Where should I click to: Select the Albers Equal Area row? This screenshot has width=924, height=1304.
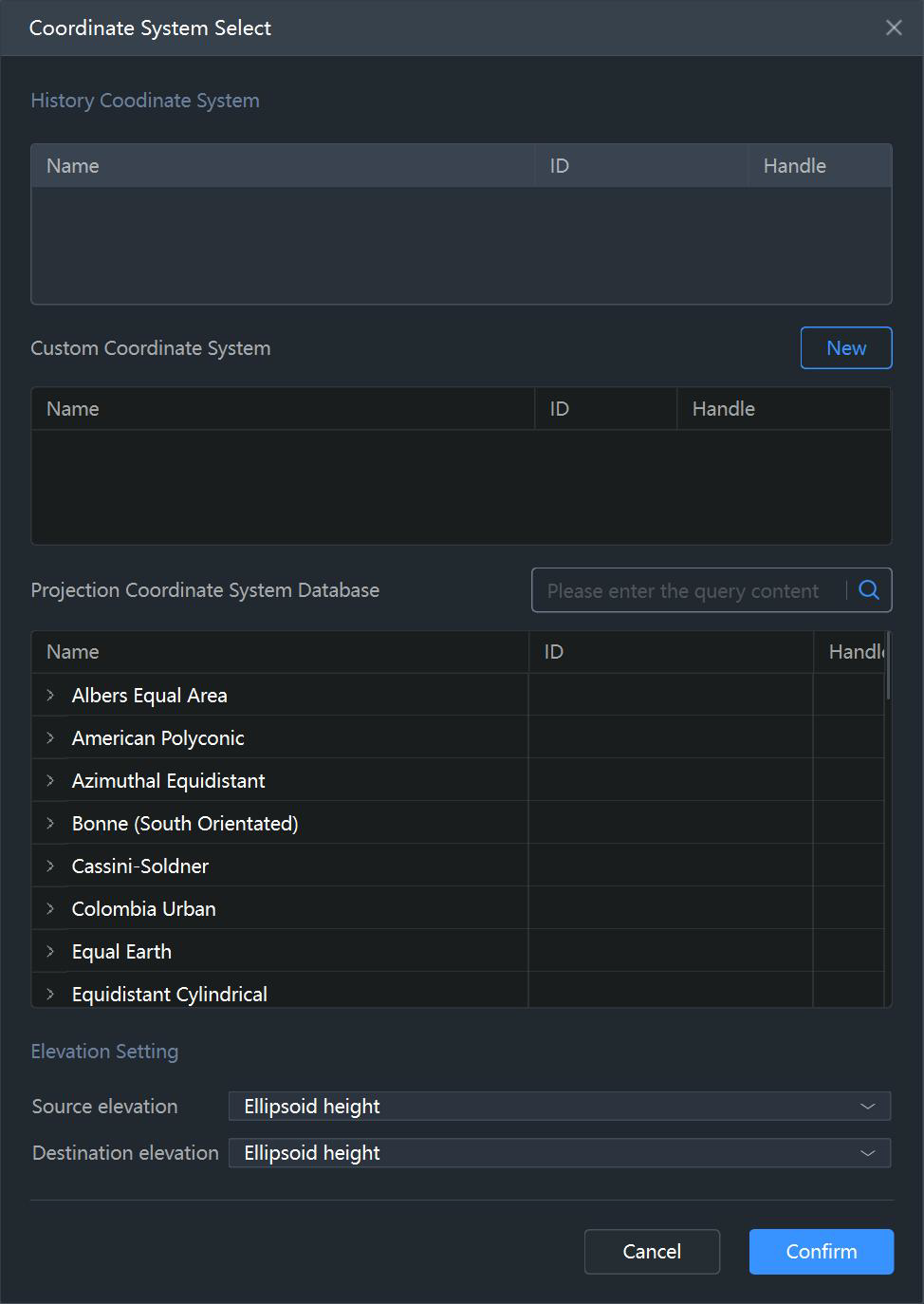point(458,695)
